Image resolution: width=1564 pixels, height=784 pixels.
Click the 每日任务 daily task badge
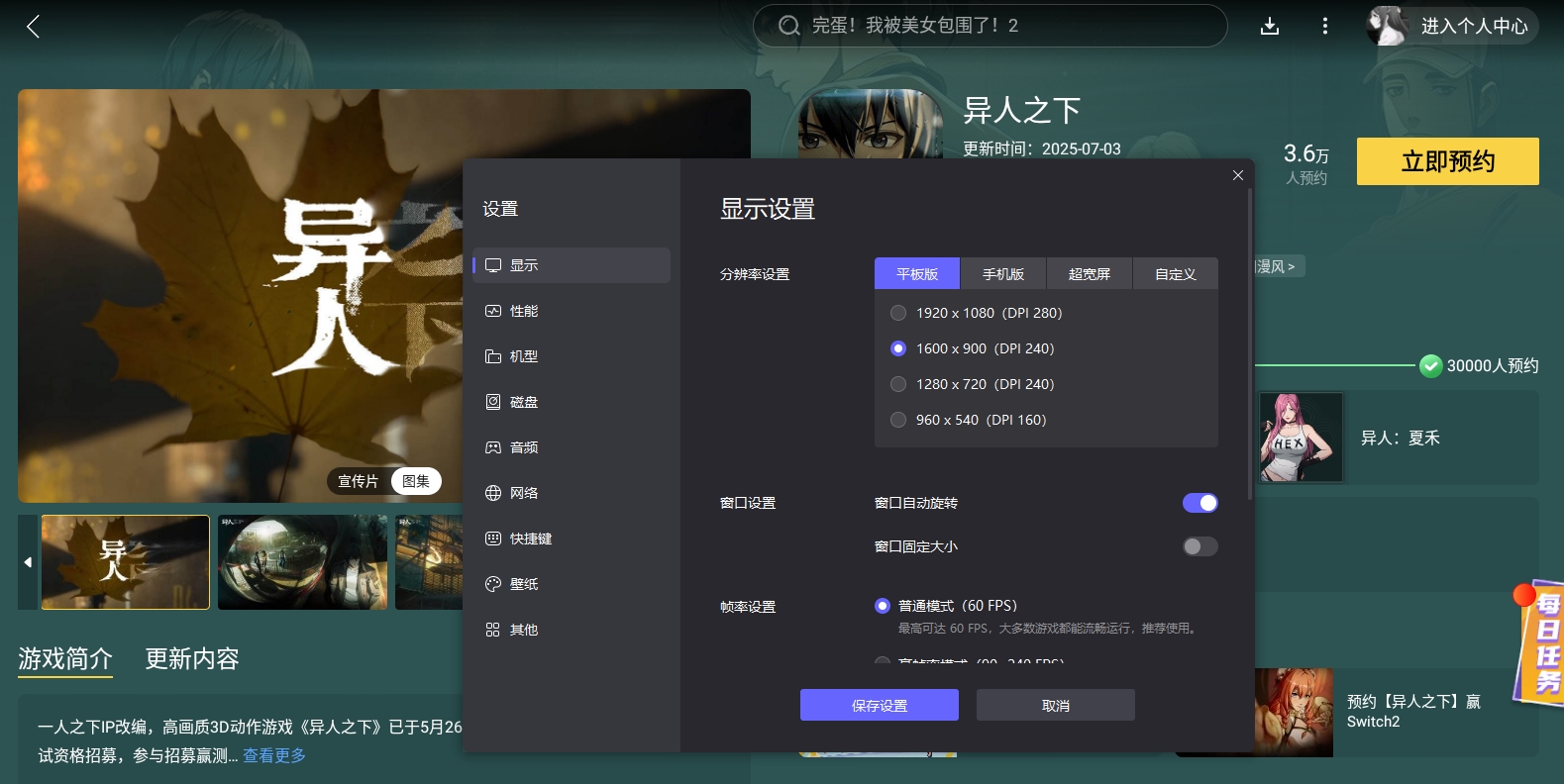pos(1541,641)
